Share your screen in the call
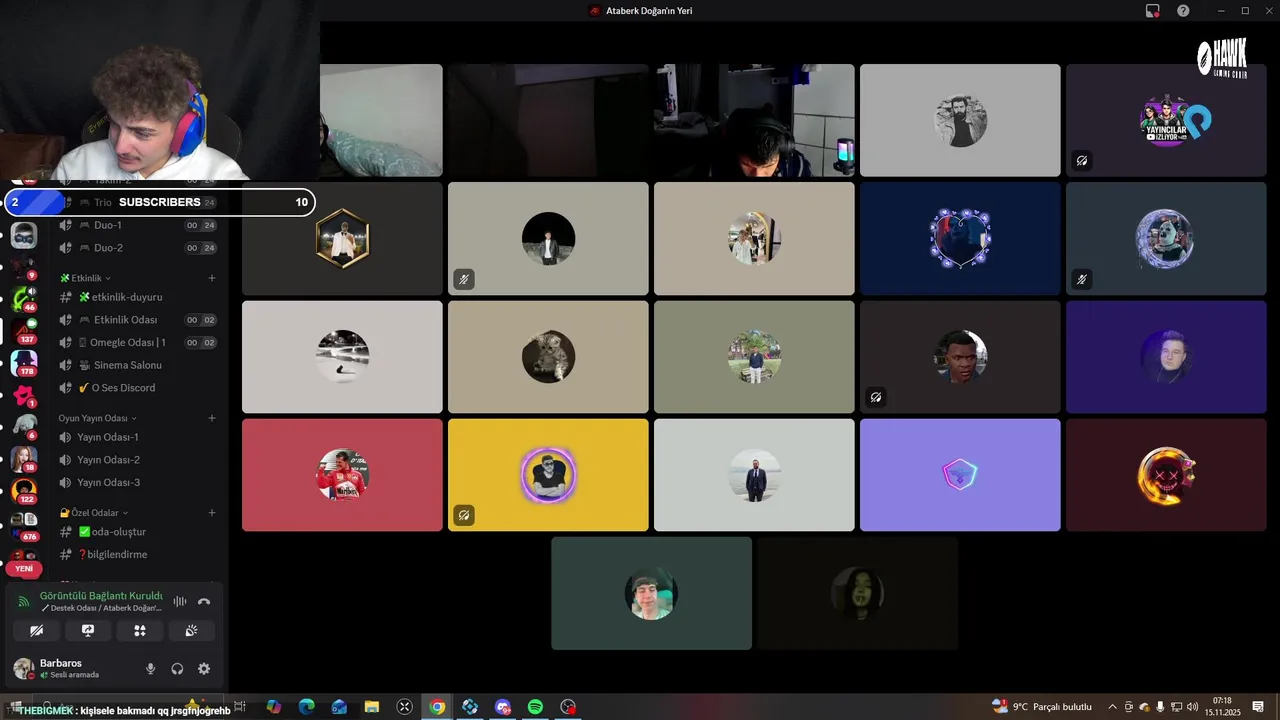Viewport: 1280px width, 720px height. tap(88, 630)
